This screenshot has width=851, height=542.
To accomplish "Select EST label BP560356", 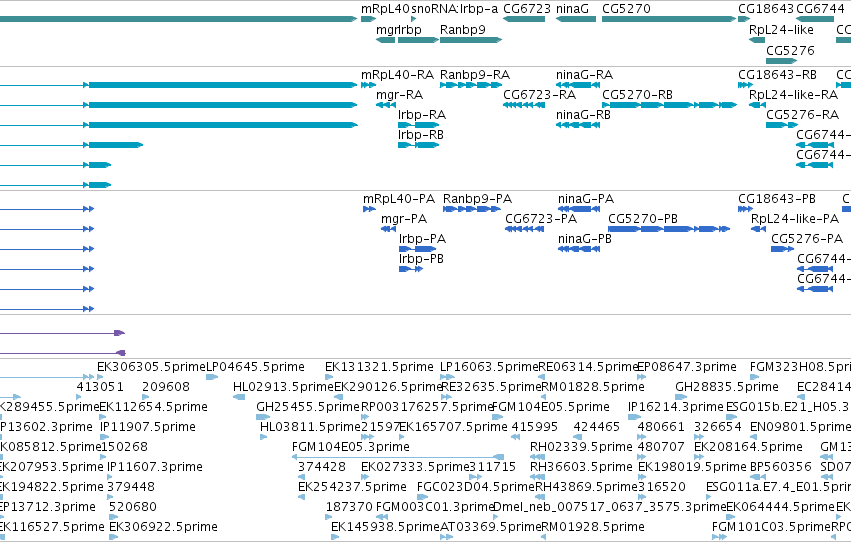I will coord(780,467).
